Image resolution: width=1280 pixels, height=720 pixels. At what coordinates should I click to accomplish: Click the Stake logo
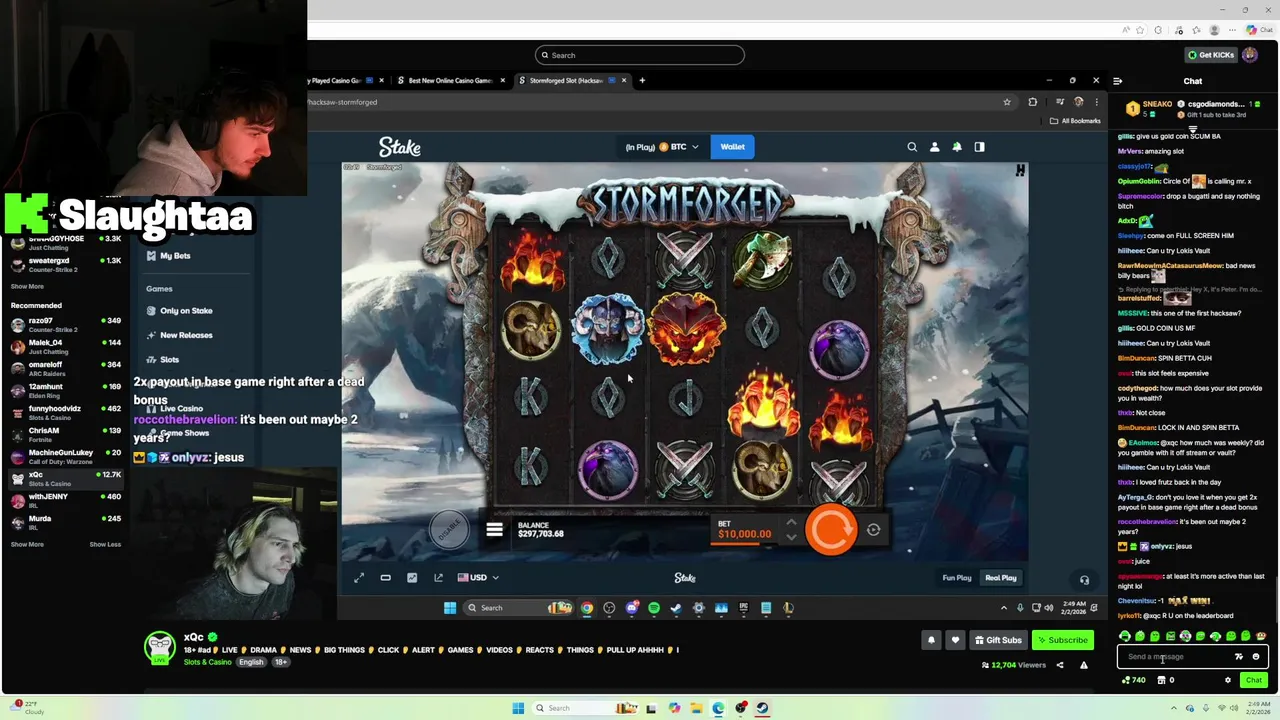(400, 147)
